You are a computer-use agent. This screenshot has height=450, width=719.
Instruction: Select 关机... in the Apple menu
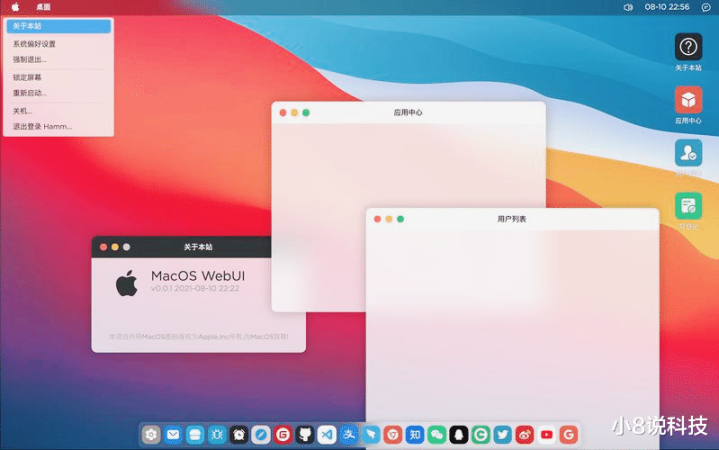pyautogui.click(x=59, y=111)
